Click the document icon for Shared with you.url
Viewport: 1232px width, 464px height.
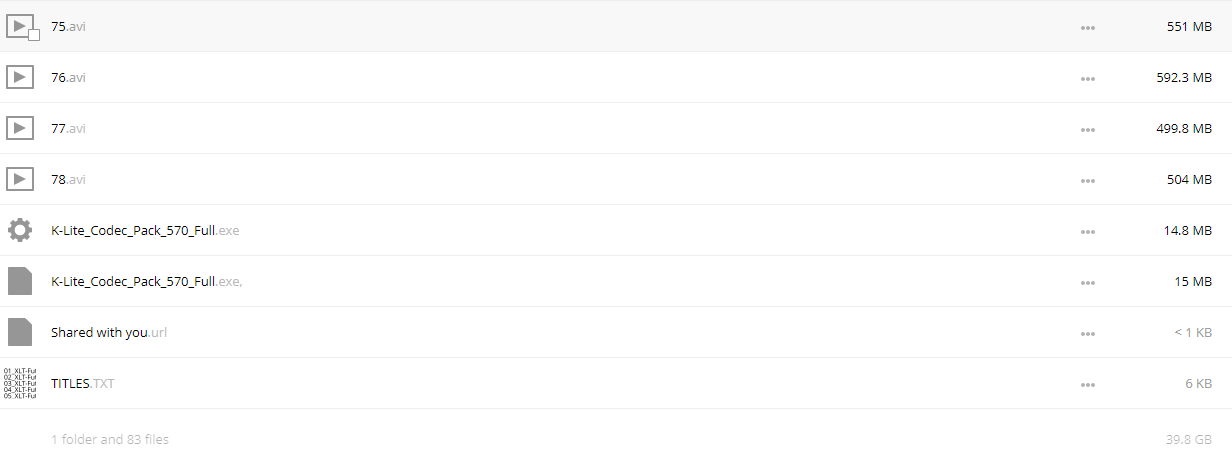[x=20, y=332]
